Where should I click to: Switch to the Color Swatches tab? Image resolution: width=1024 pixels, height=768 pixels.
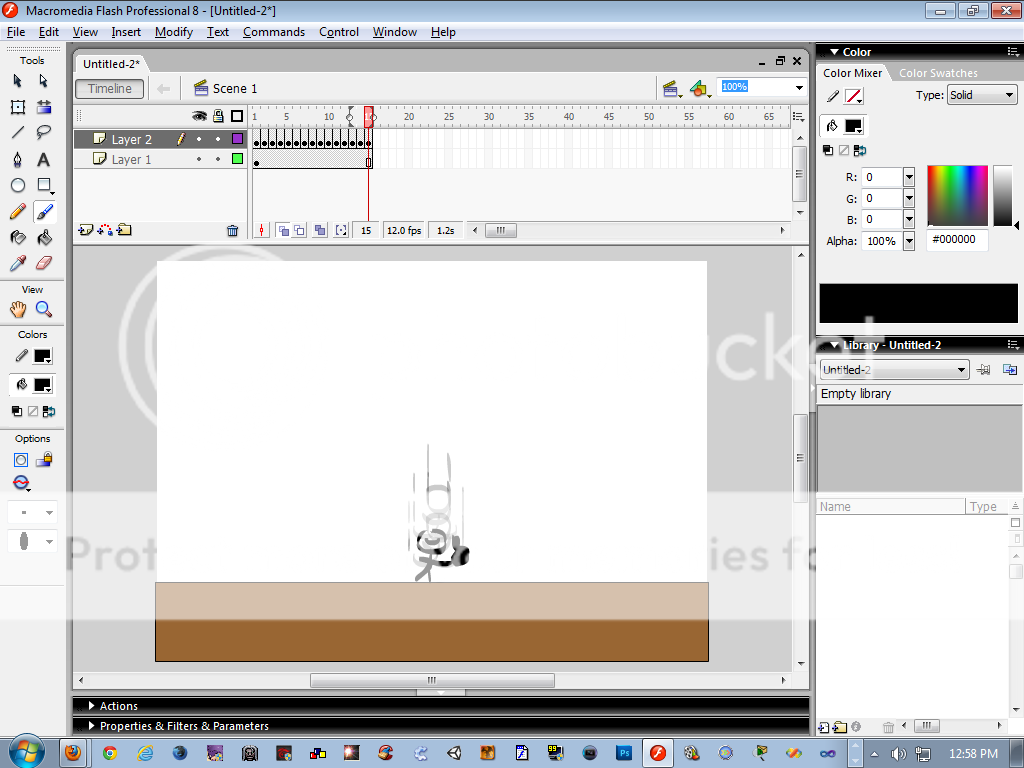tap(937, 73)
